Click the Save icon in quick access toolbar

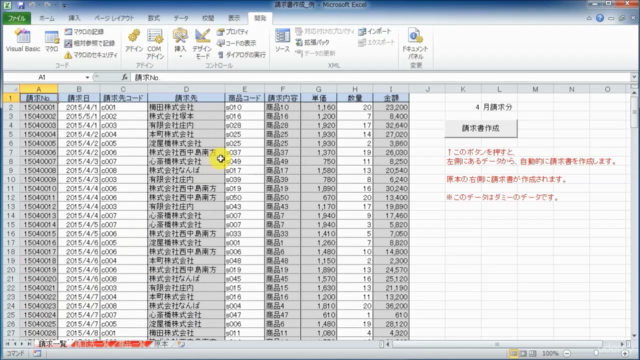click(20, 5)
